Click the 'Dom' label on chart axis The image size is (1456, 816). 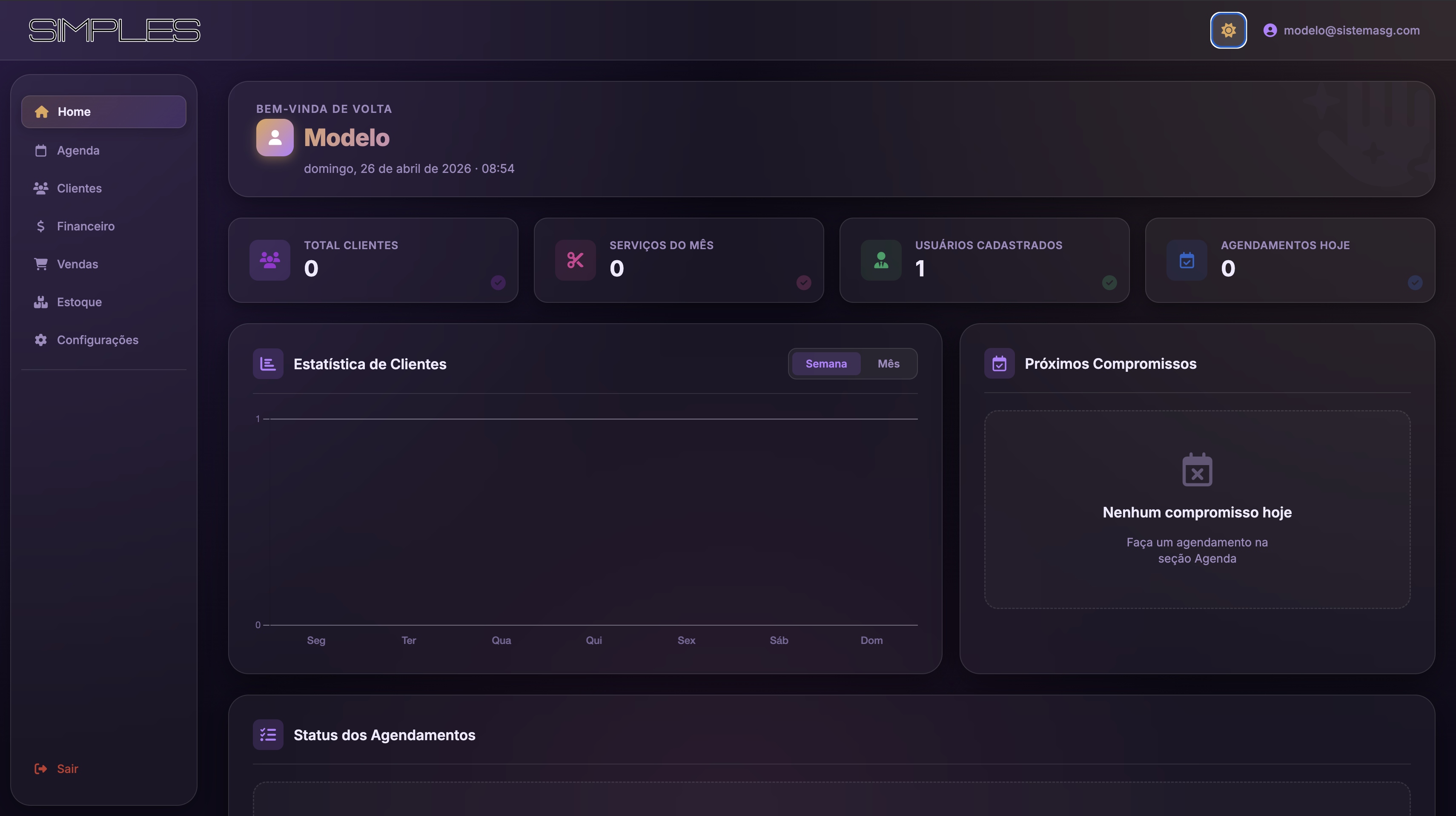871,640
